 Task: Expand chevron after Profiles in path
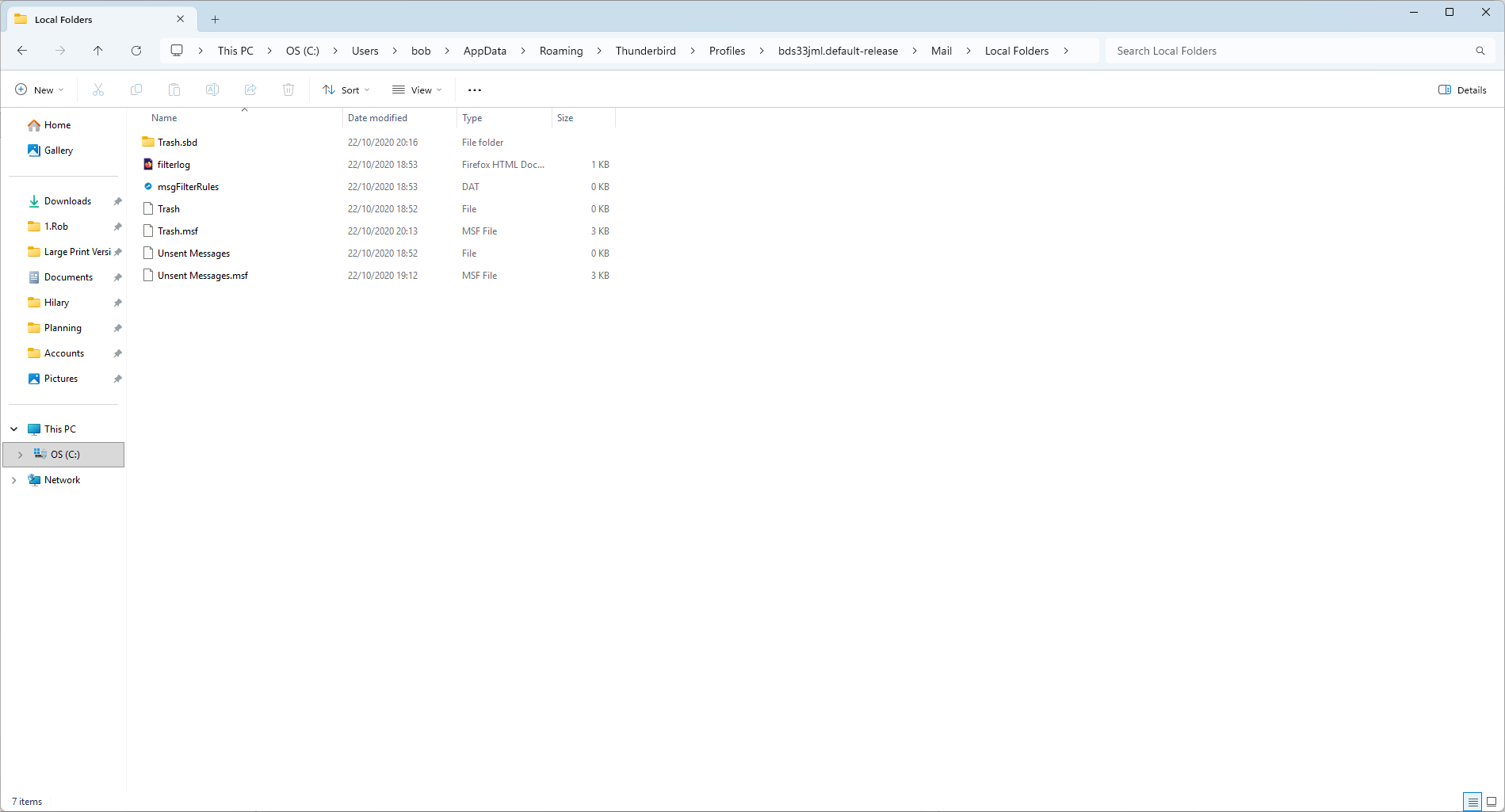(x=762, y=51)
